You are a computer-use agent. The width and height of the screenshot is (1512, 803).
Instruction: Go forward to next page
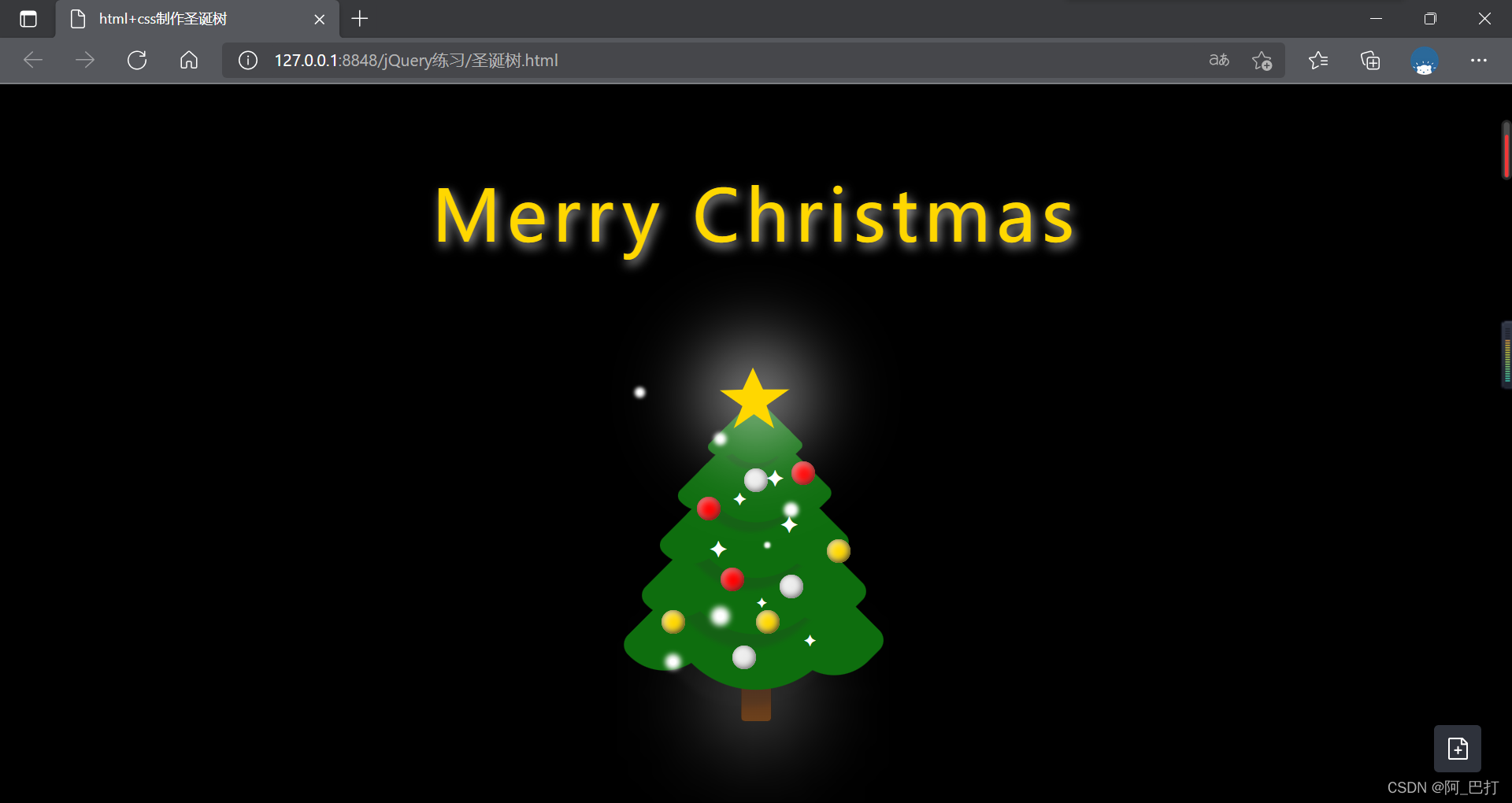point(85,60)
